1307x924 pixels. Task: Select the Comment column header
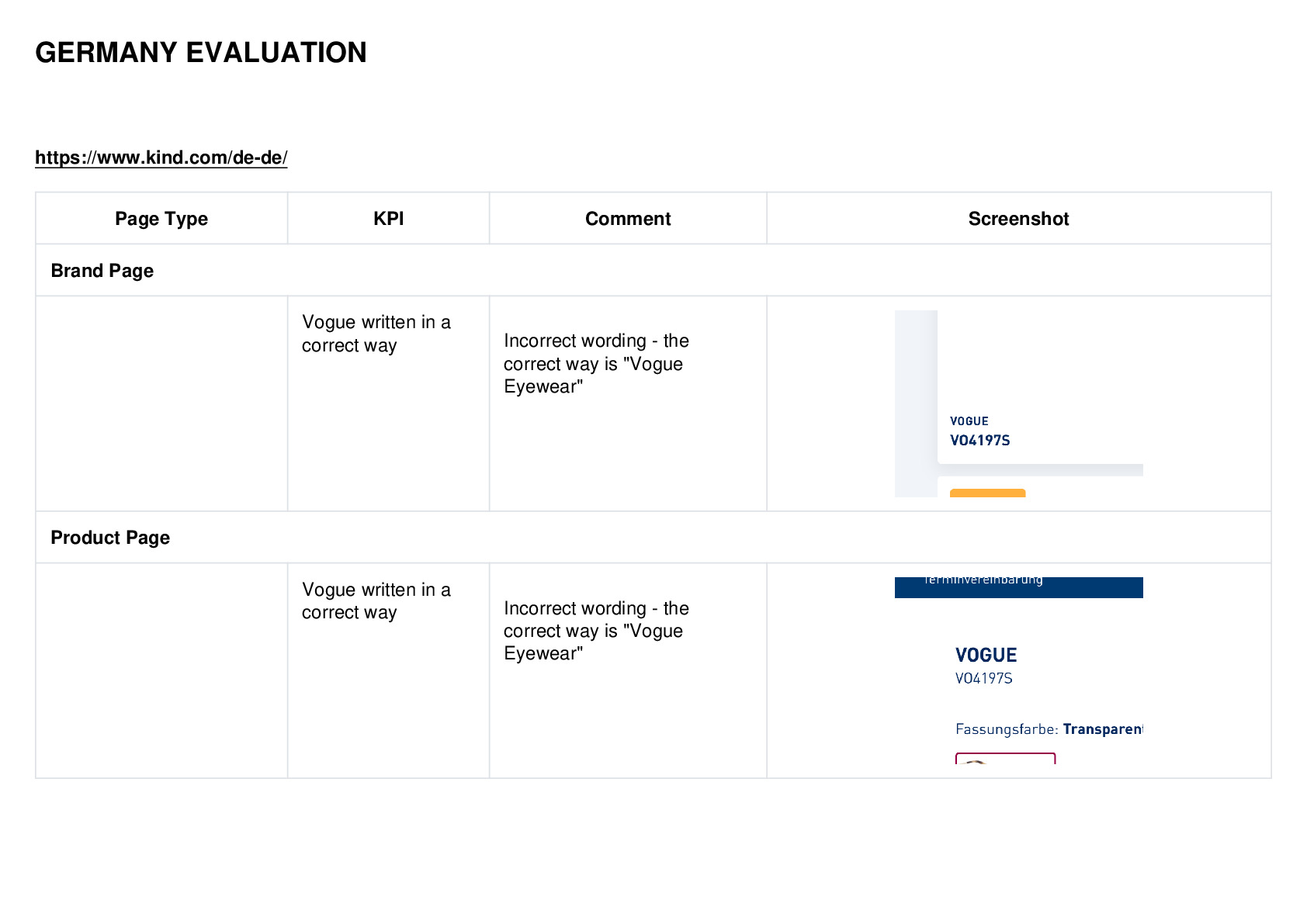tap(628, 219)
